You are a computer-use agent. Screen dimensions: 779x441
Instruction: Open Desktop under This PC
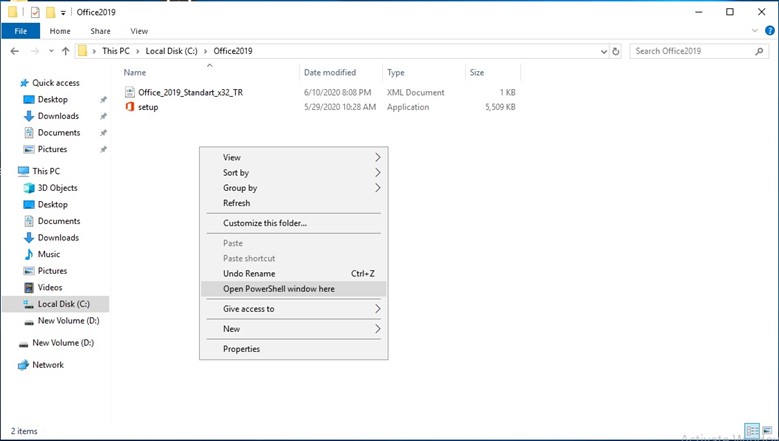(53, 204)
